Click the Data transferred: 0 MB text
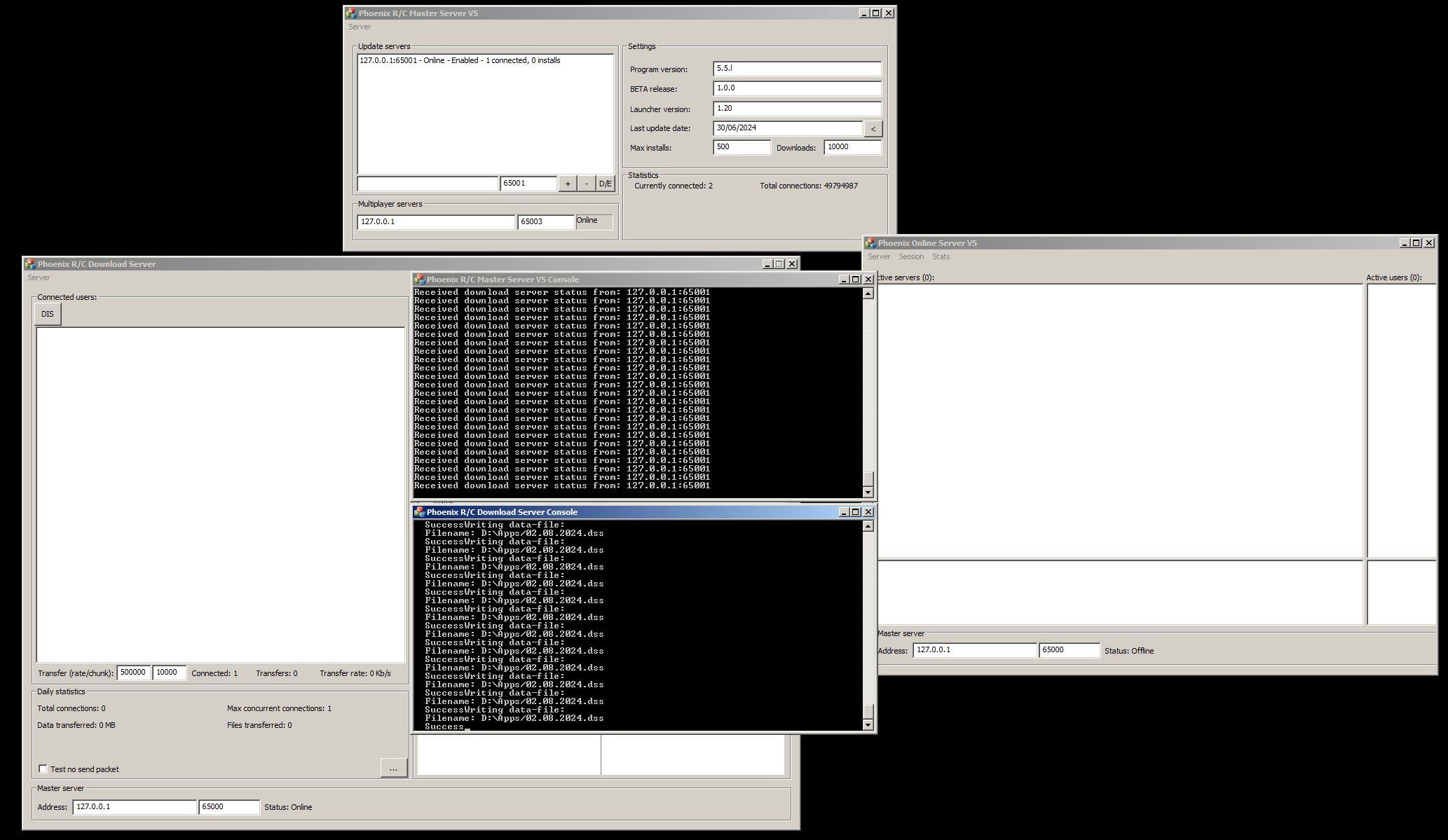Image resolution: width=1448 pixels, height=840 pixels. (x=76, y=725)
